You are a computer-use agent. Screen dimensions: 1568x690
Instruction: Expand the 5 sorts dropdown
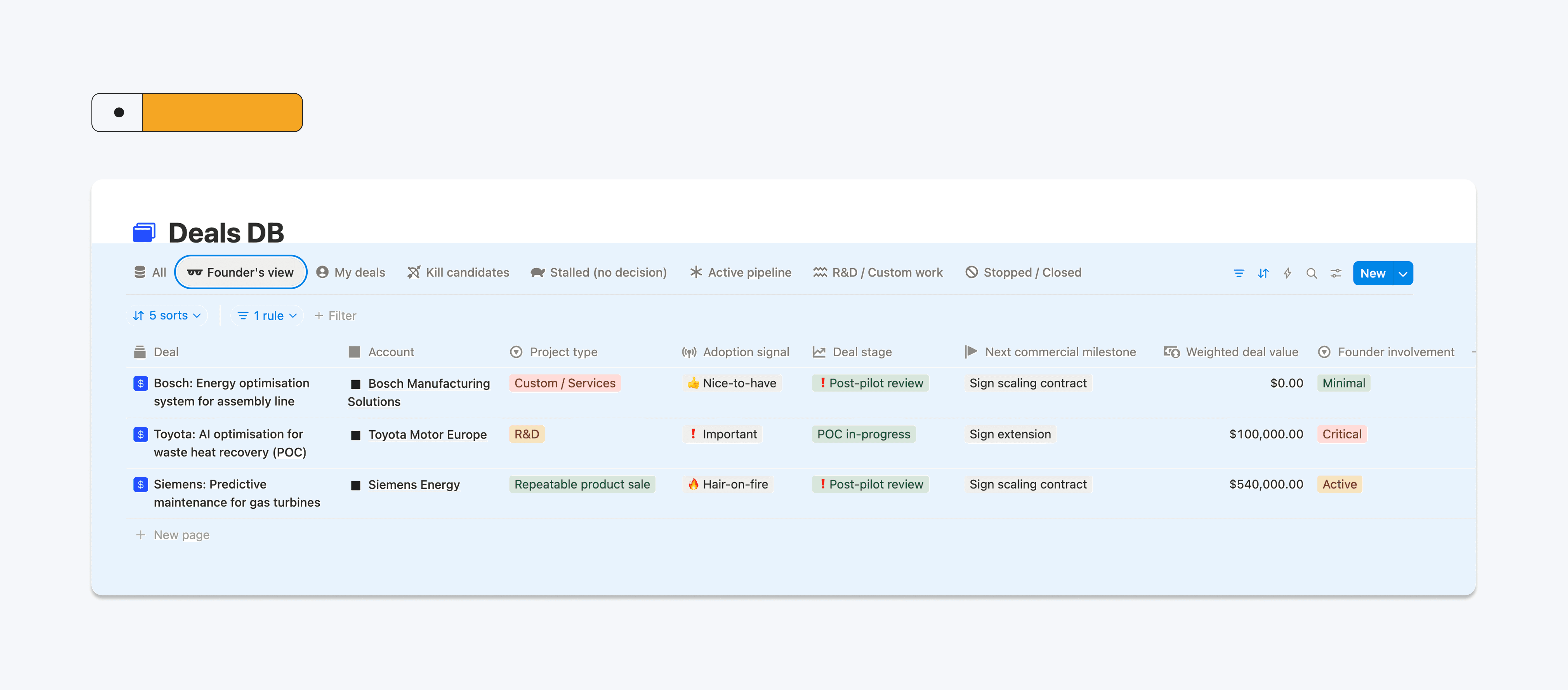click(x=167, y=315)
